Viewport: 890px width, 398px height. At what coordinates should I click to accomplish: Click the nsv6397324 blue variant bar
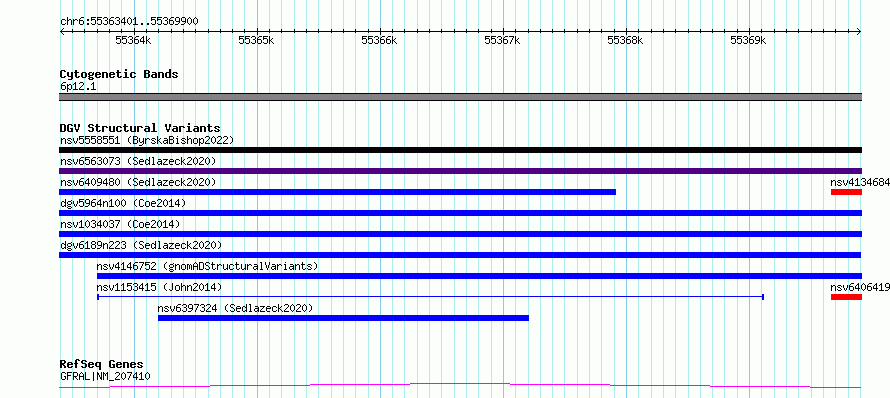click(343, 318)
